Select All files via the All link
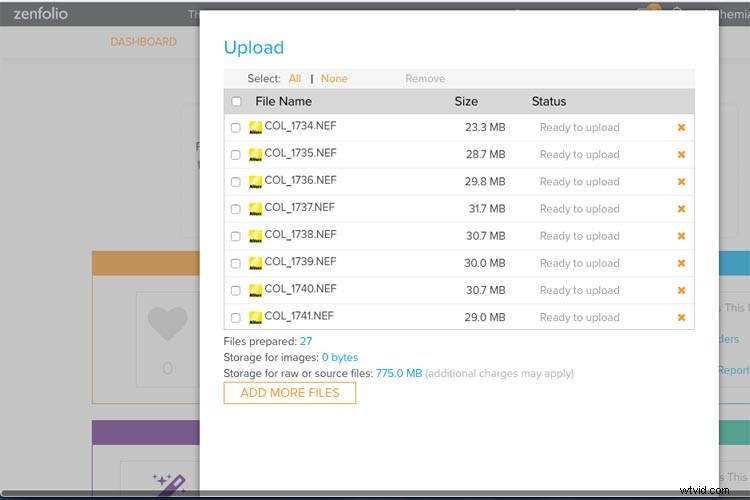The height and width of the screenshot is (500, 750). coord(294,78)
